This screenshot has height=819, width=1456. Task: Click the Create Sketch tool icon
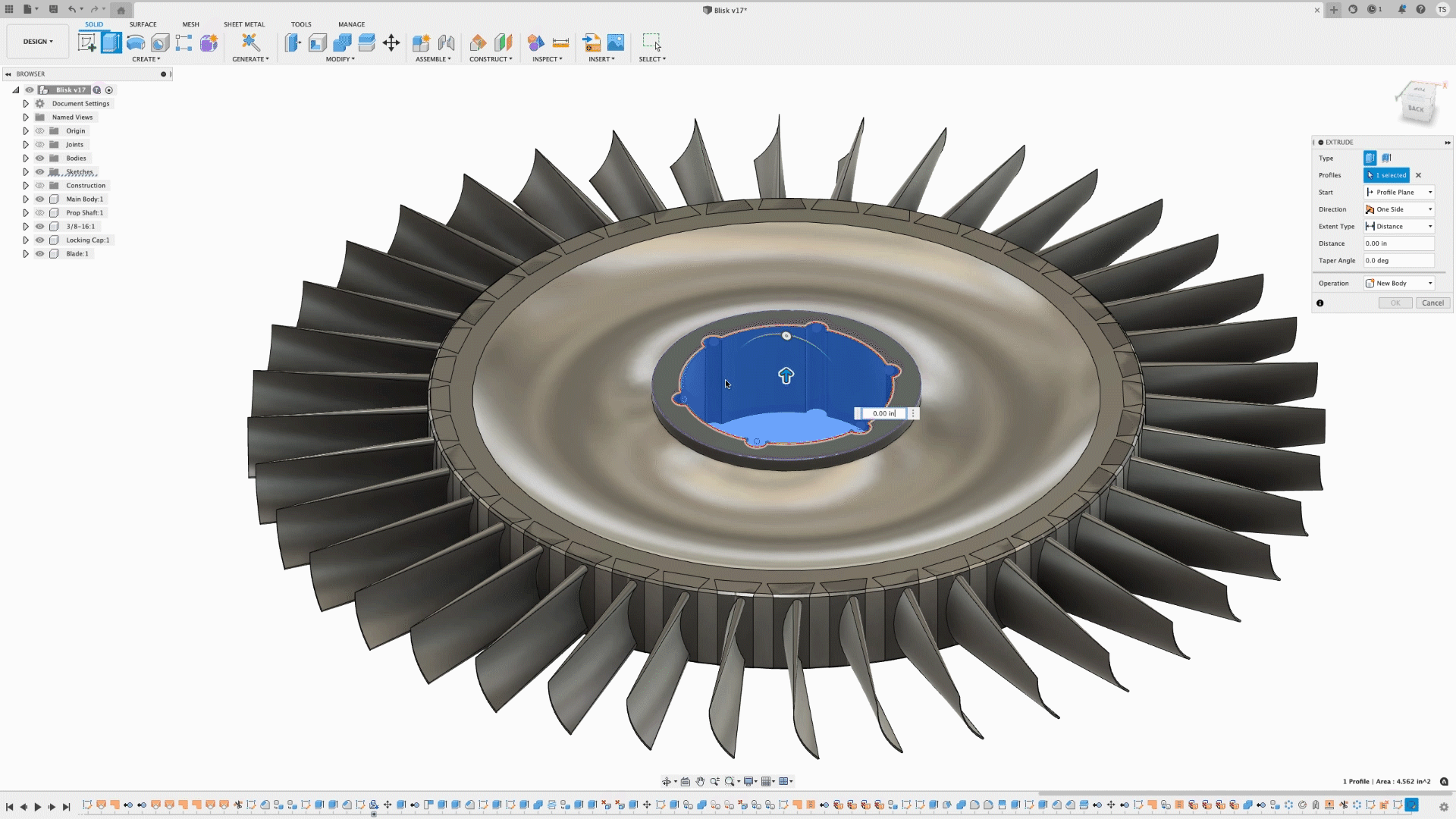coord(87,42)
